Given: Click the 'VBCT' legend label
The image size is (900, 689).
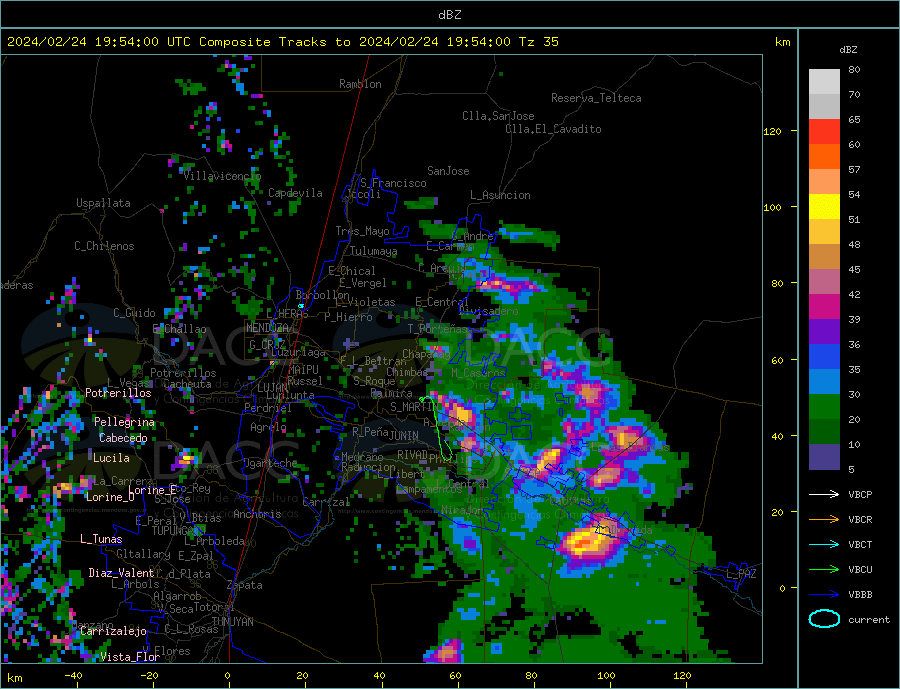Looking at the screenshot, I should (860, 544).
